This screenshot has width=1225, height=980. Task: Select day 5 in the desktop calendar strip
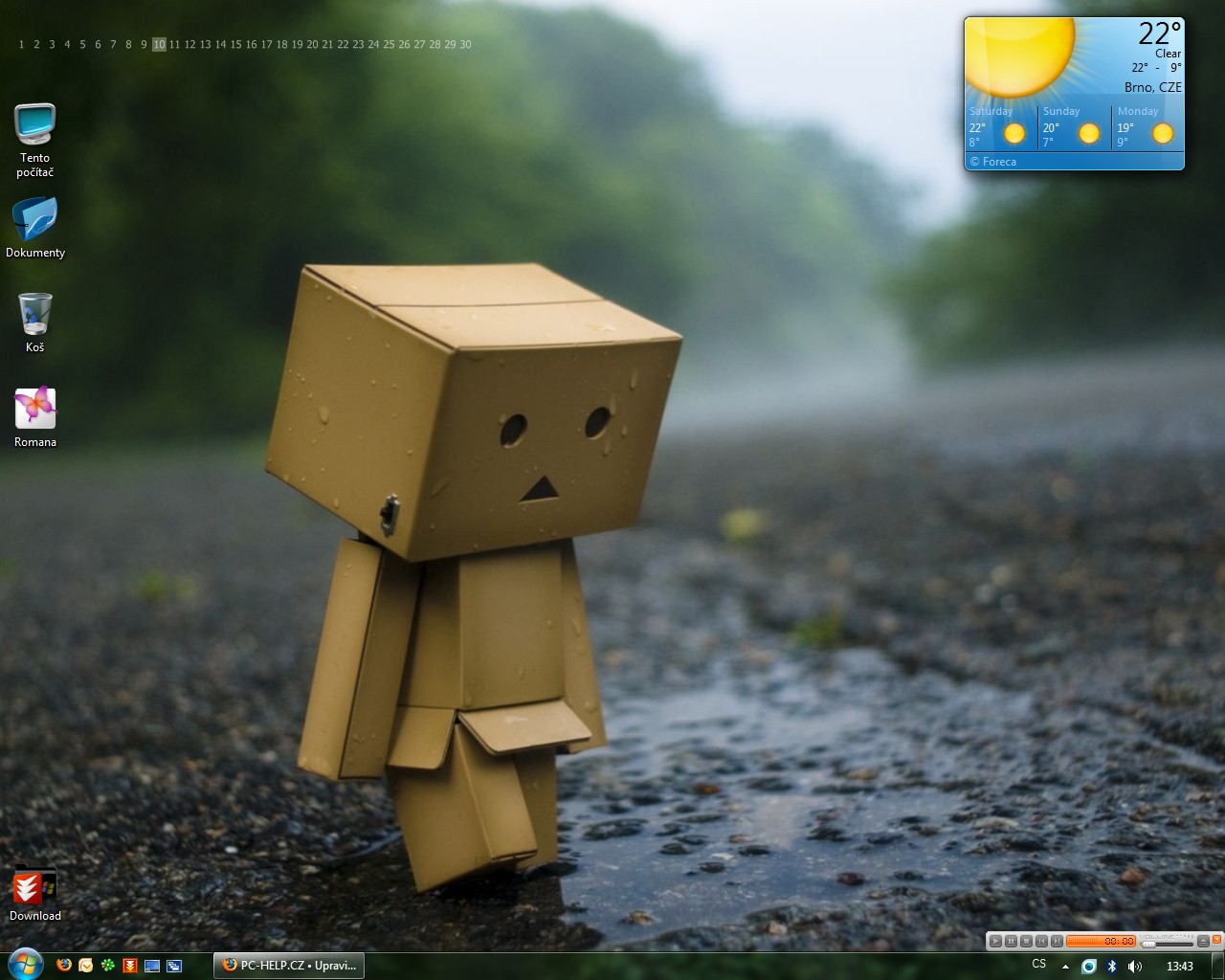[82, 44]
